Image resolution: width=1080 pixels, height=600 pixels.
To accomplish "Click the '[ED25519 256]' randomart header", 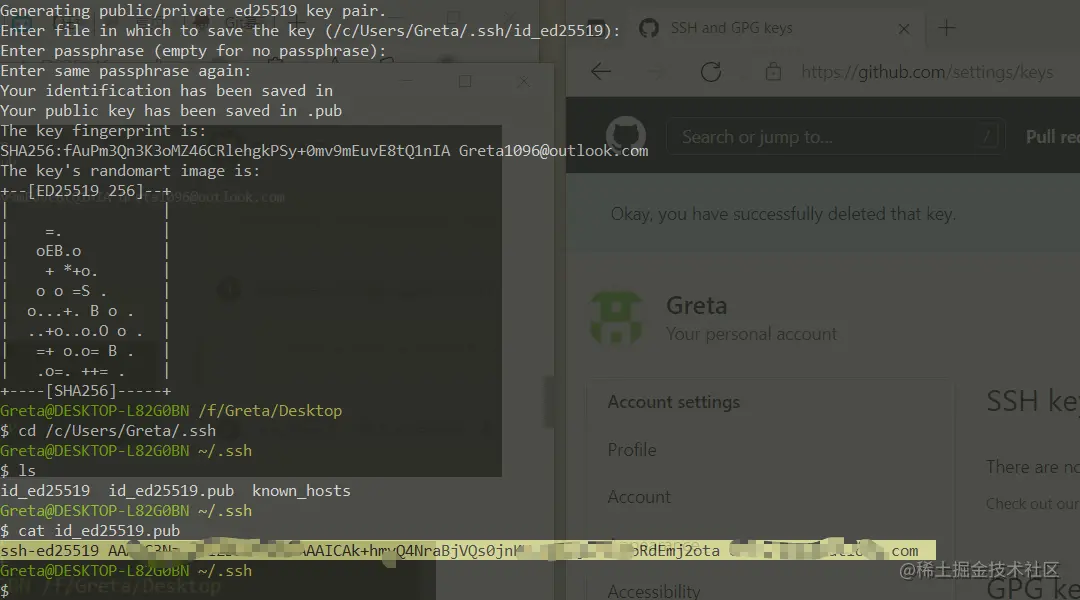I will coord(85,191).
